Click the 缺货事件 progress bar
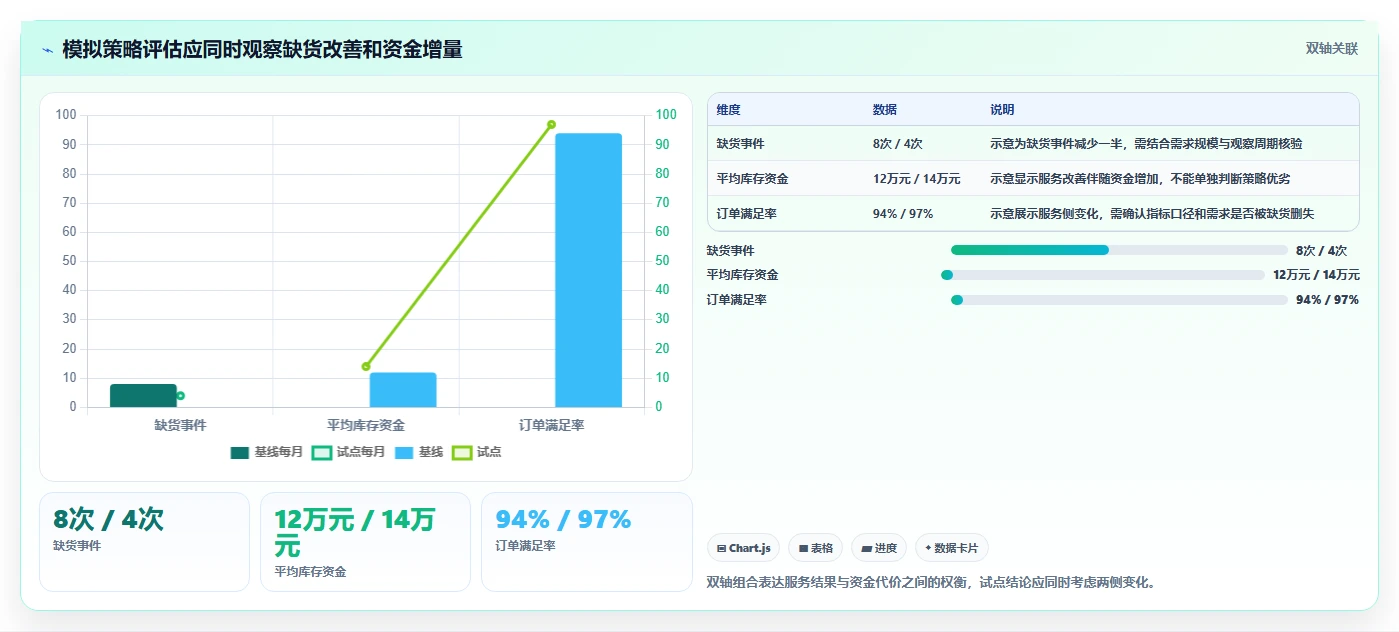 (x=1119, y=250)
